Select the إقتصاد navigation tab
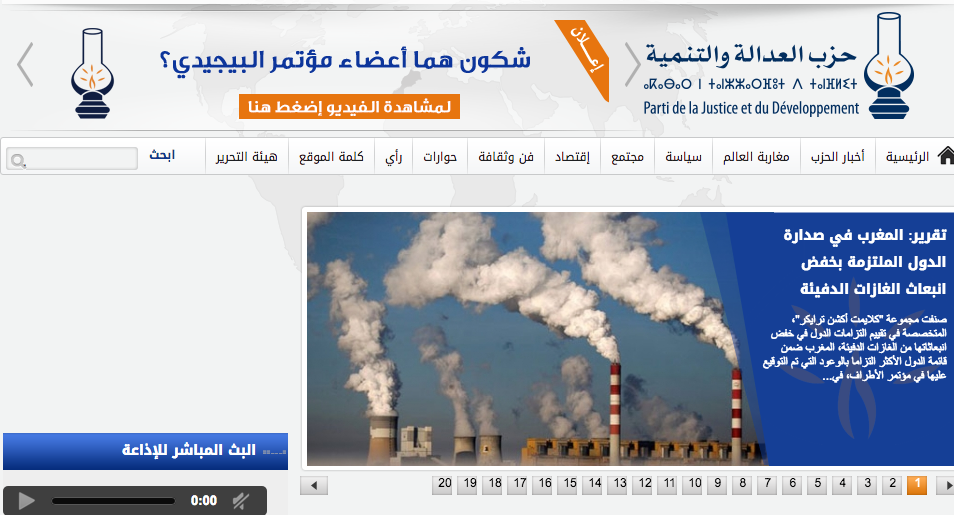Viewport: 954px width, 515px height. (572, 157)
